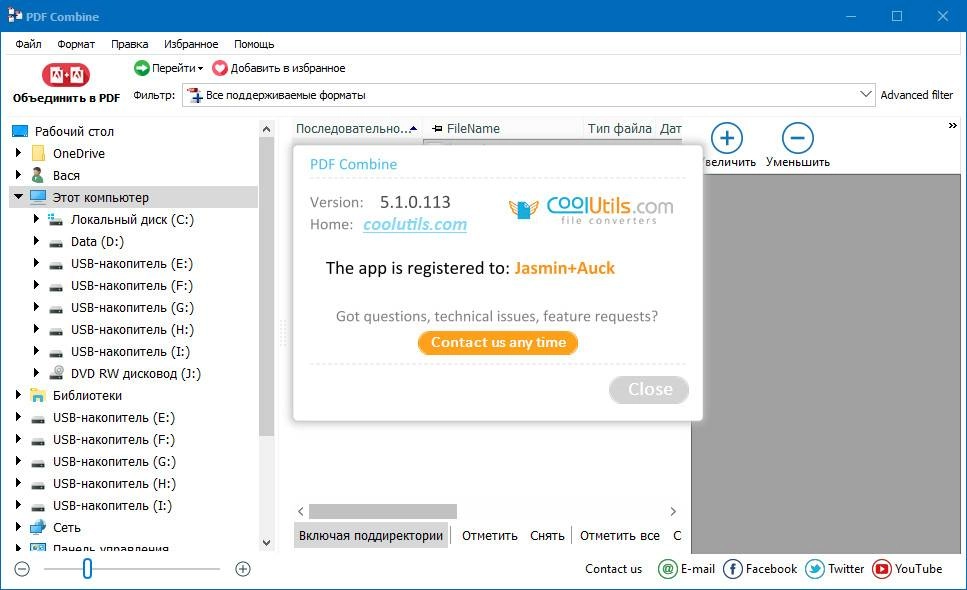Click the tree scroll down arrow
967x590 pixels.
(266, 543)
